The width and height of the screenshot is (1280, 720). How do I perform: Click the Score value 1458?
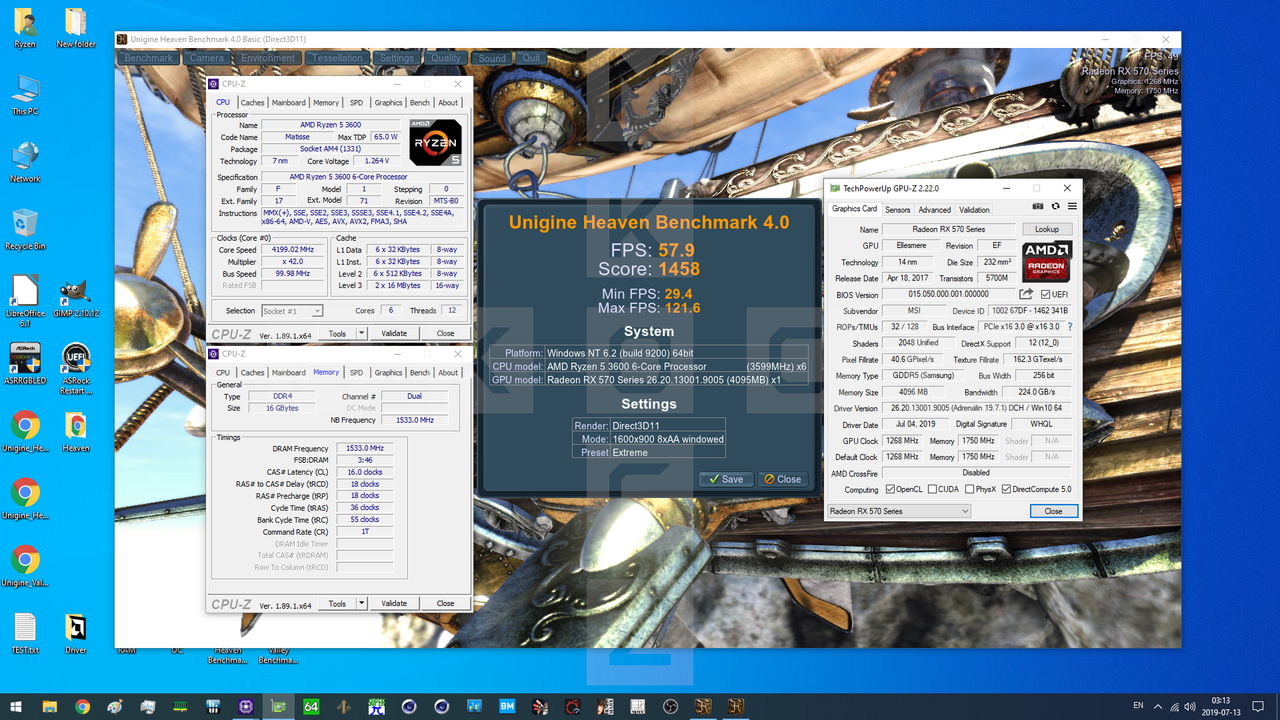click(678, 268)
